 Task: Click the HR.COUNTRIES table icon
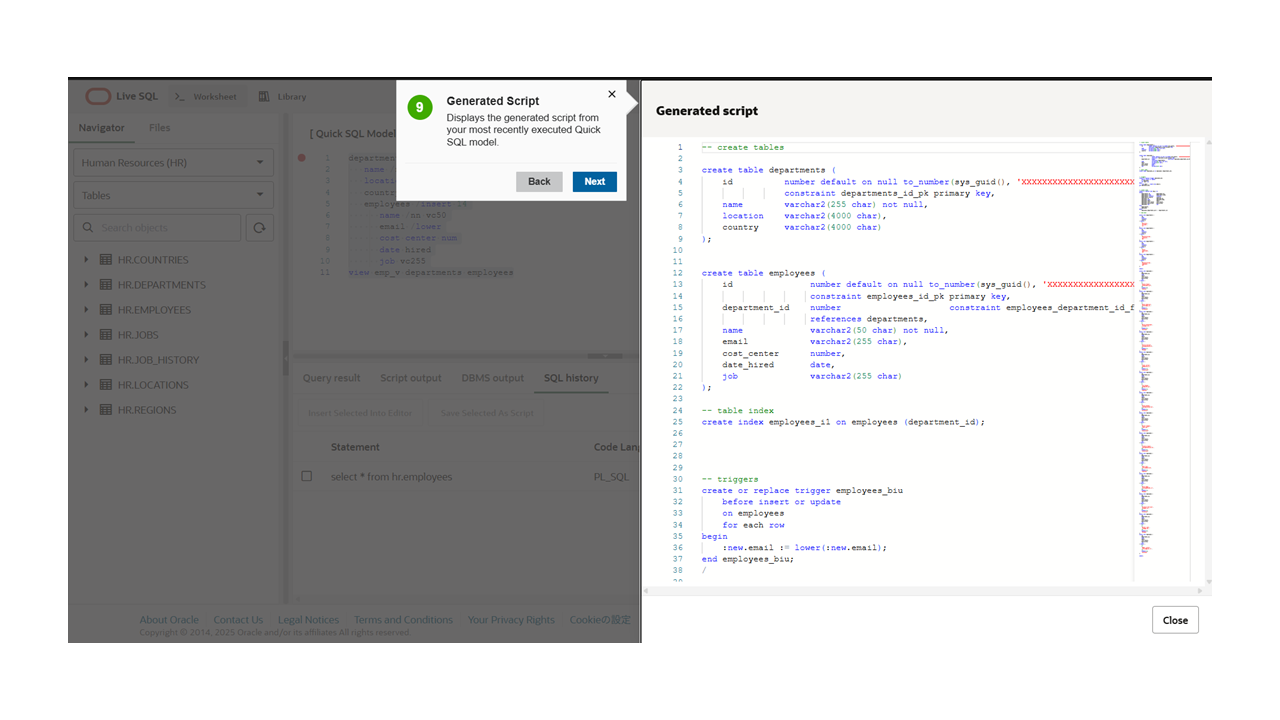pos(106,260)
